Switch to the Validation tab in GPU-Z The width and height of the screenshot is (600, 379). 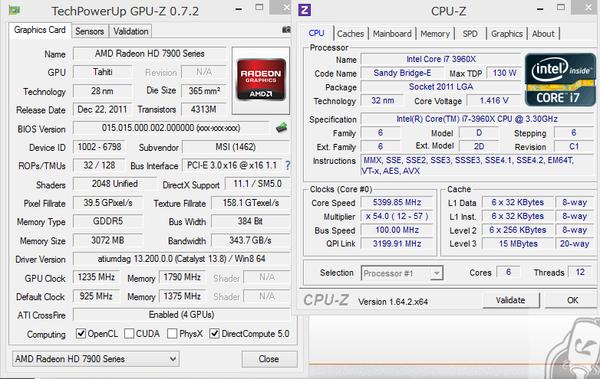(130, 31)
